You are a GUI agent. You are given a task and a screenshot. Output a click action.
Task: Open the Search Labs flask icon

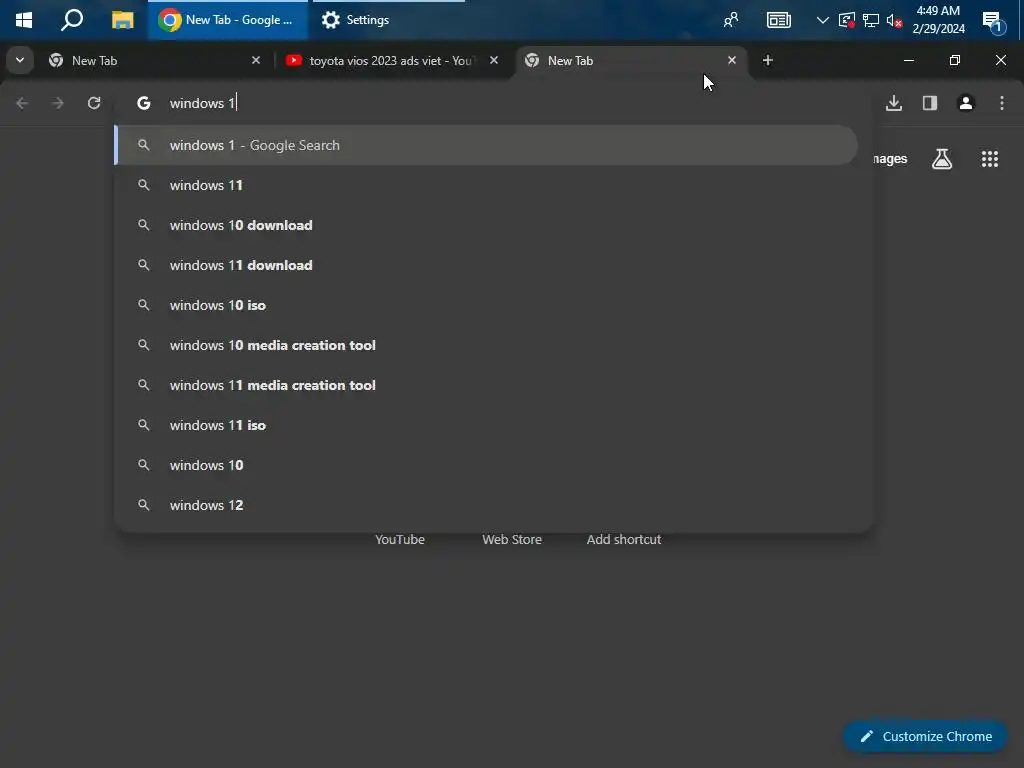click(942, 159)
